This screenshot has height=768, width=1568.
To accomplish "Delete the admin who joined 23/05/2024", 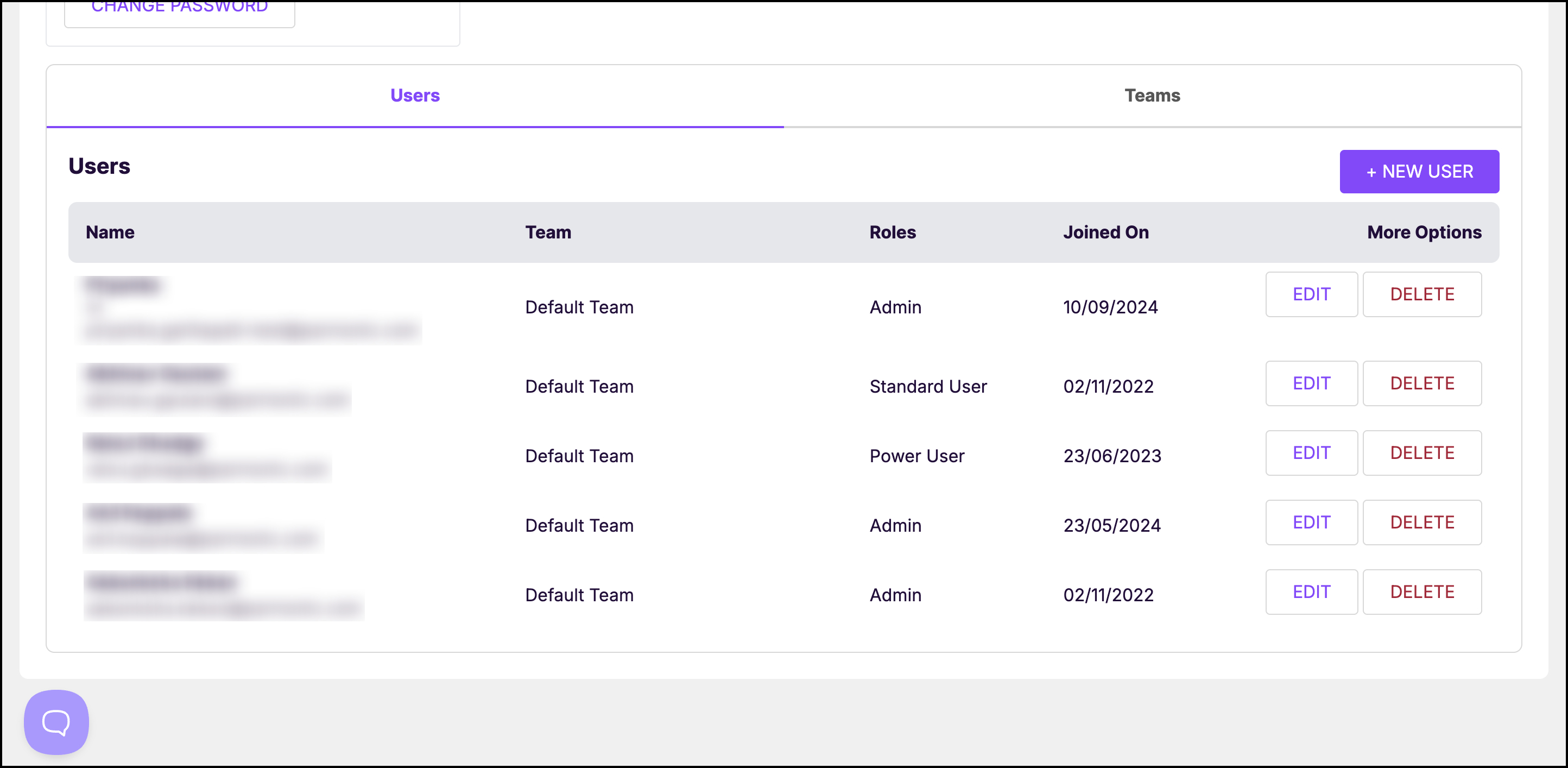I will click(1421, 522).
